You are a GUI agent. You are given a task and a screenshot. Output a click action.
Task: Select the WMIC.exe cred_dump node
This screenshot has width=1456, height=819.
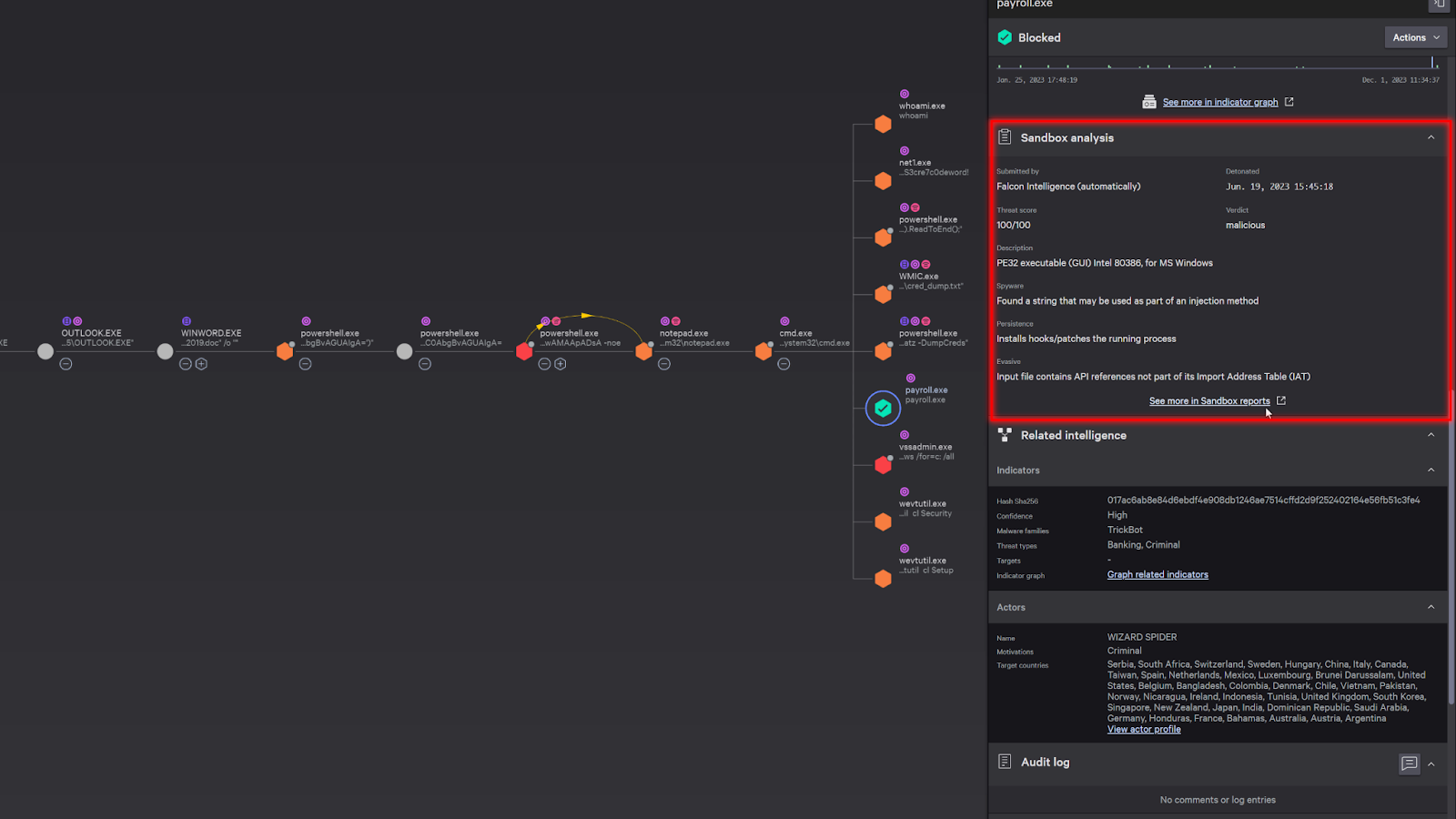883,295
